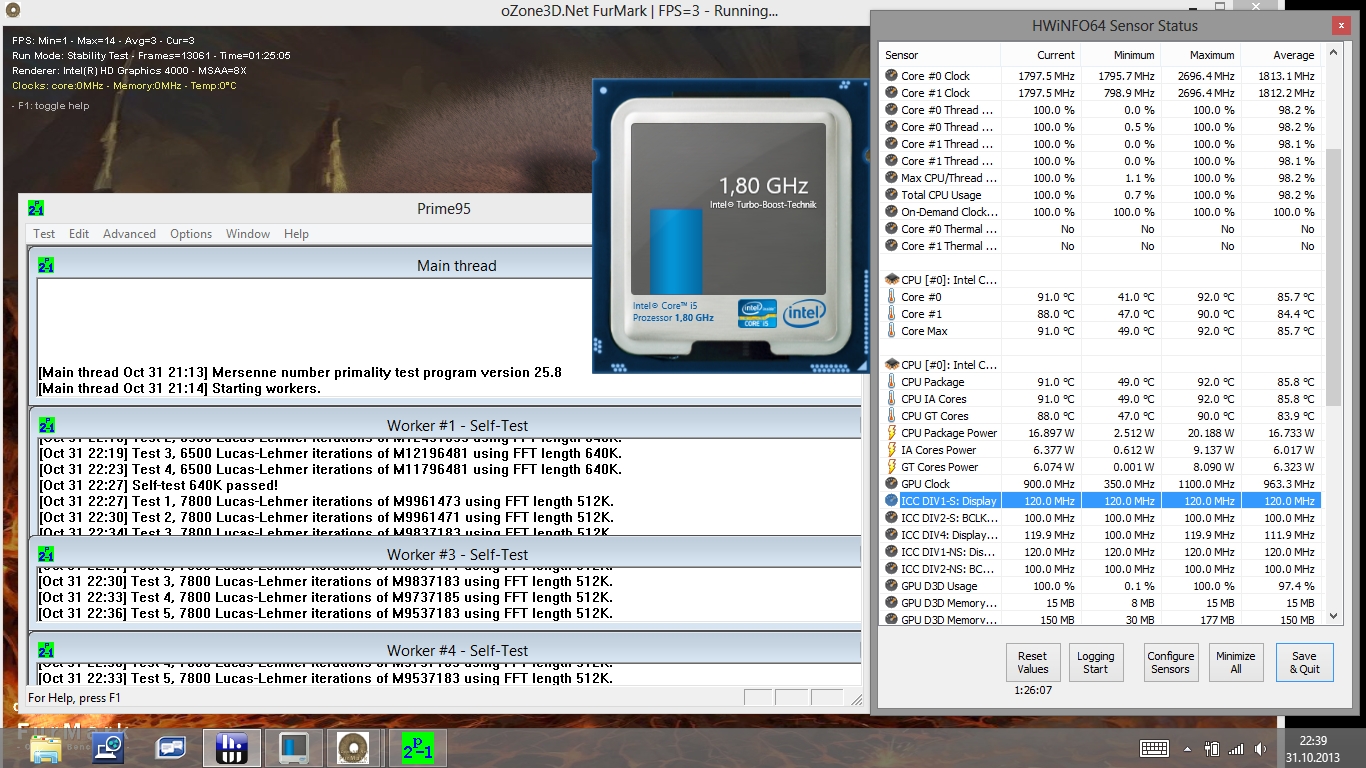Click the clock icon beside Core #0 Clock
Screen dimensions: 1366x768
pyautogui.click(x=892, y=76)
